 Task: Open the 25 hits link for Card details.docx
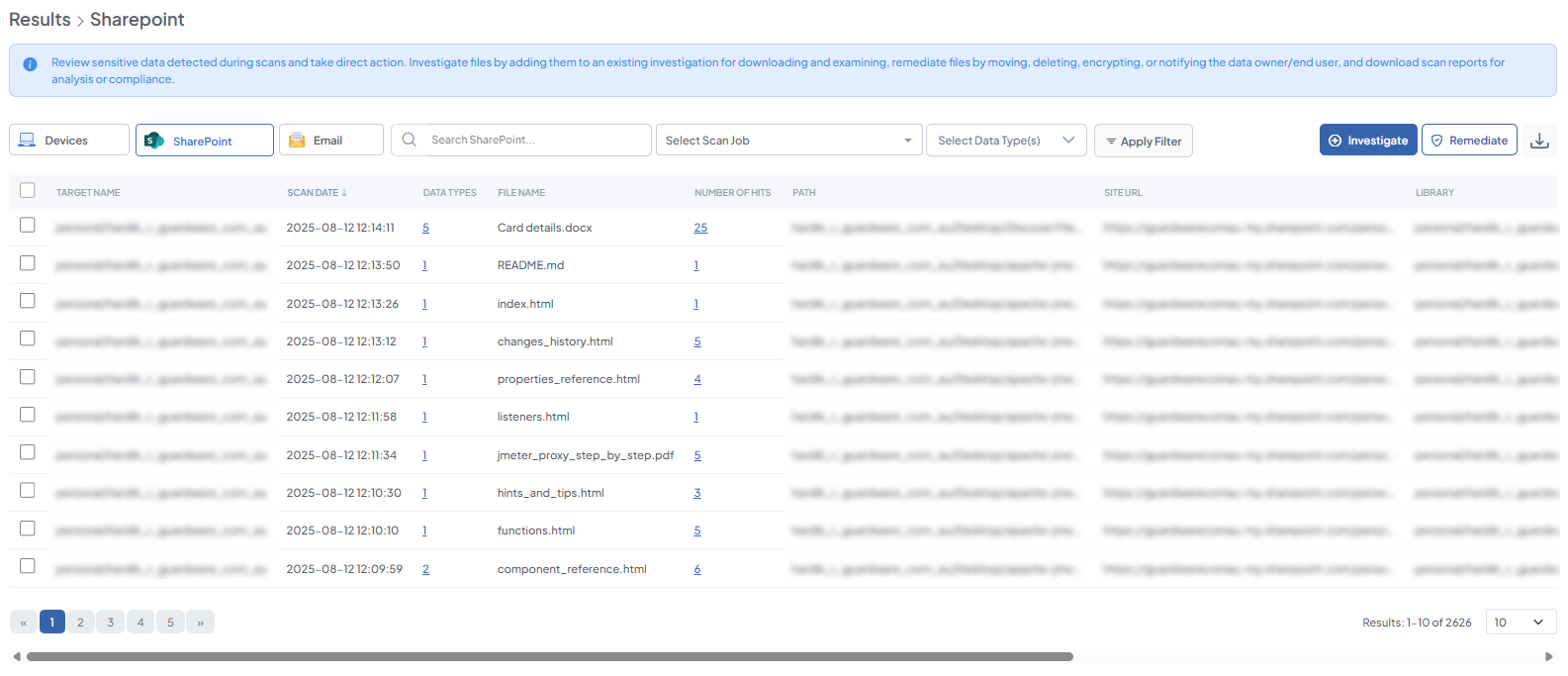700,228
